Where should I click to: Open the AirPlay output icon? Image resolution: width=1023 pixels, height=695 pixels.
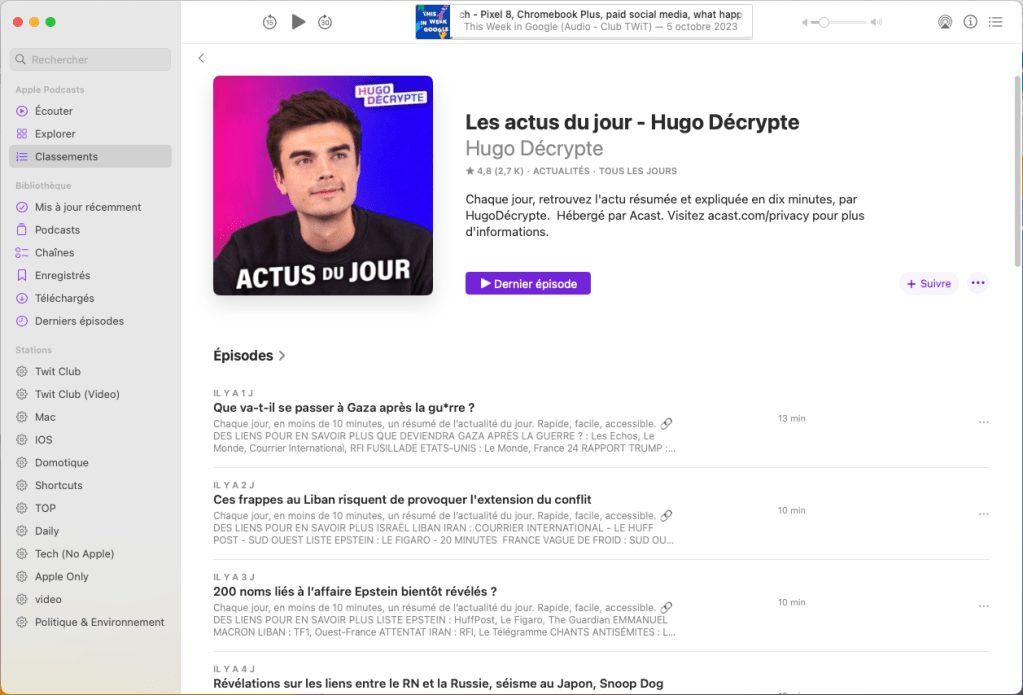[x=945, y=22]
